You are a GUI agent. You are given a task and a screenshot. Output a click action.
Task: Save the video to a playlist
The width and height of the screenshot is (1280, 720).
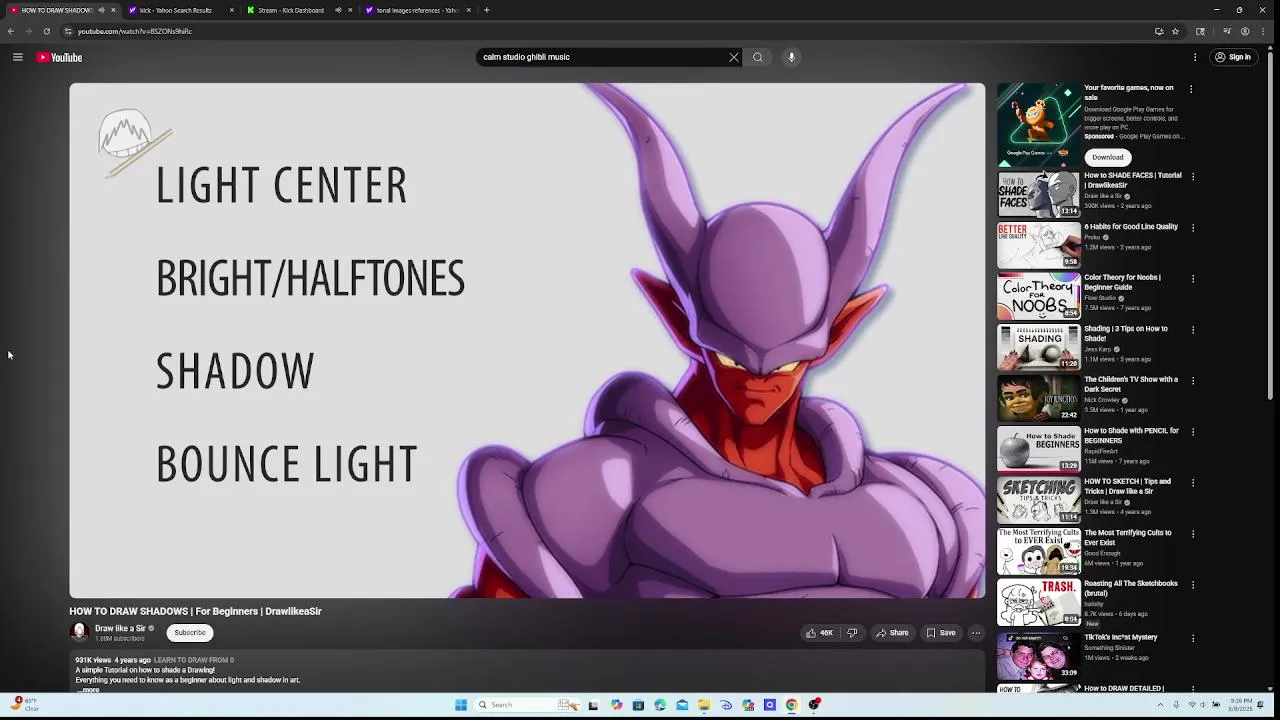click(x=941, y=632)
